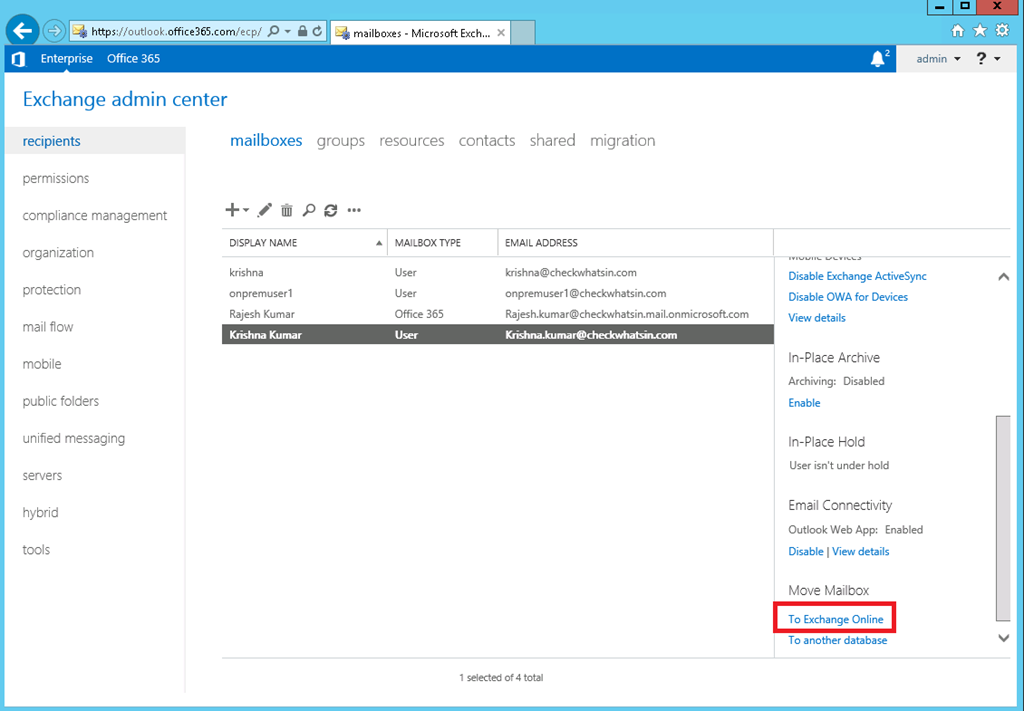Sort by the DISPLAY NAME column header
1024x711 pixels.
point(304,243)
